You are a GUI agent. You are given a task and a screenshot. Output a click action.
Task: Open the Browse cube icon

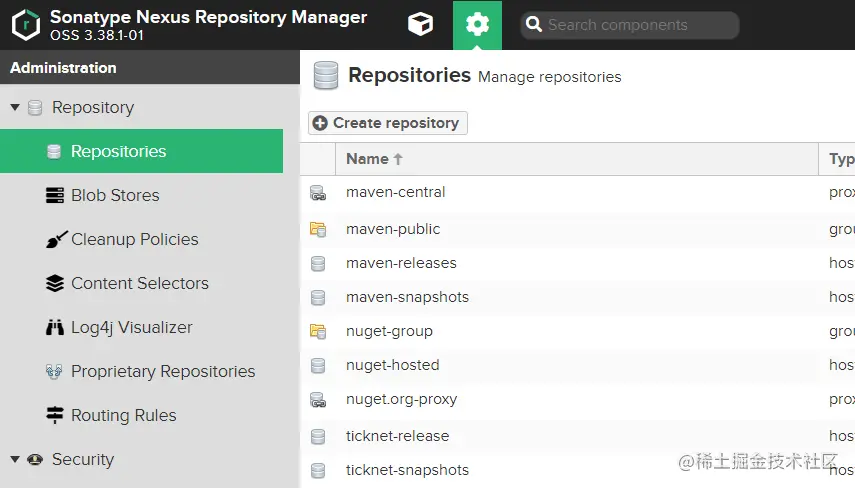[x=420, y=25]
